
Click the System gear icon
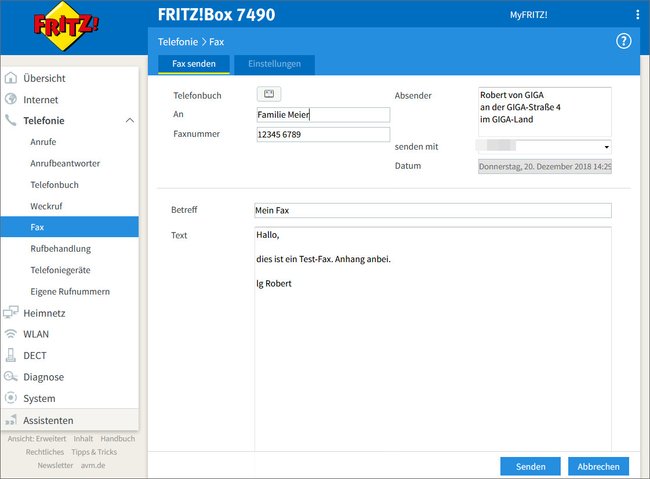click(x=11, y=398)
